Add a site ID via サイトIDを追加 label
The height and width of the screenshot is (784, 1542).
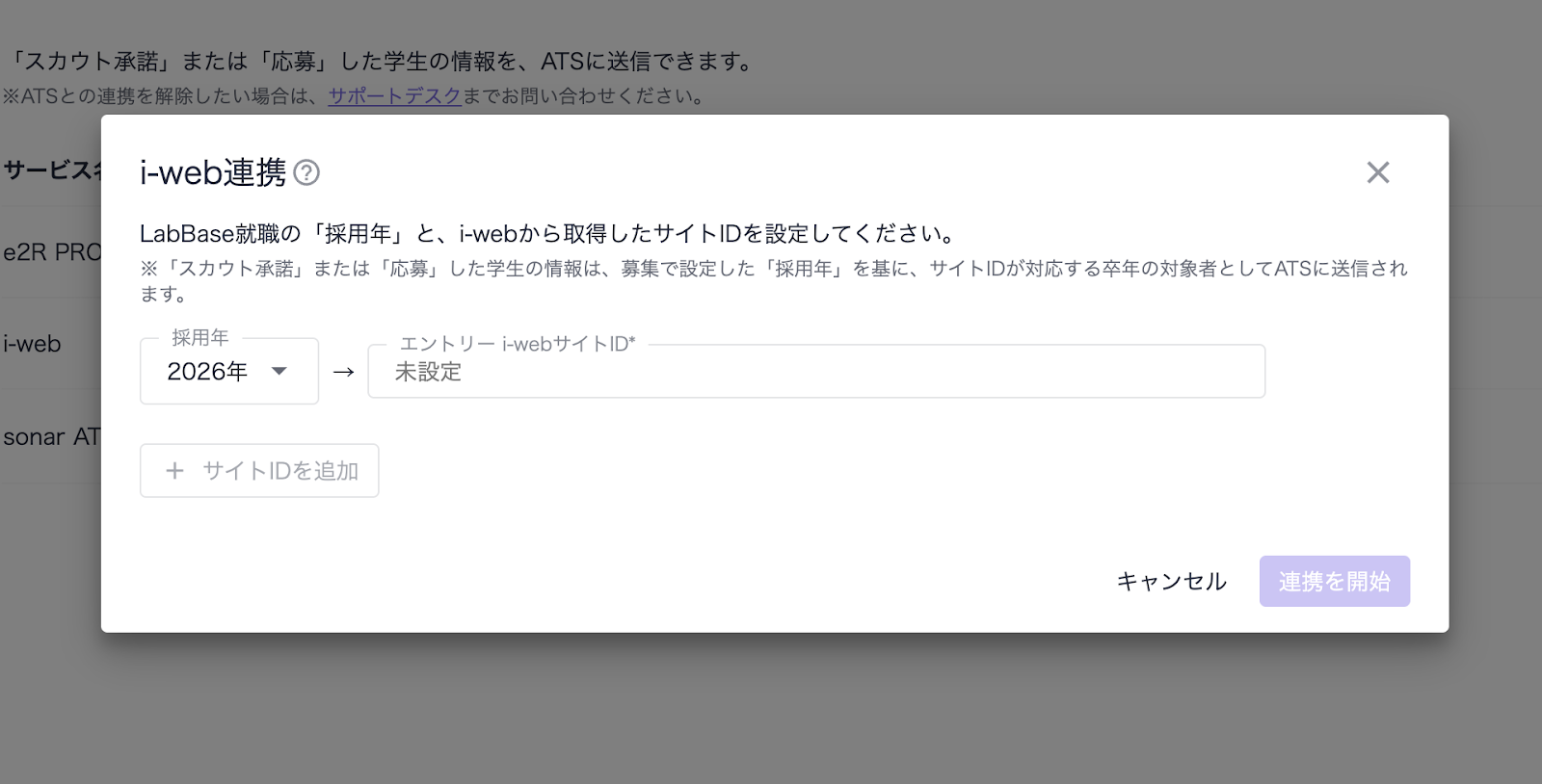(x=280, y=471)
